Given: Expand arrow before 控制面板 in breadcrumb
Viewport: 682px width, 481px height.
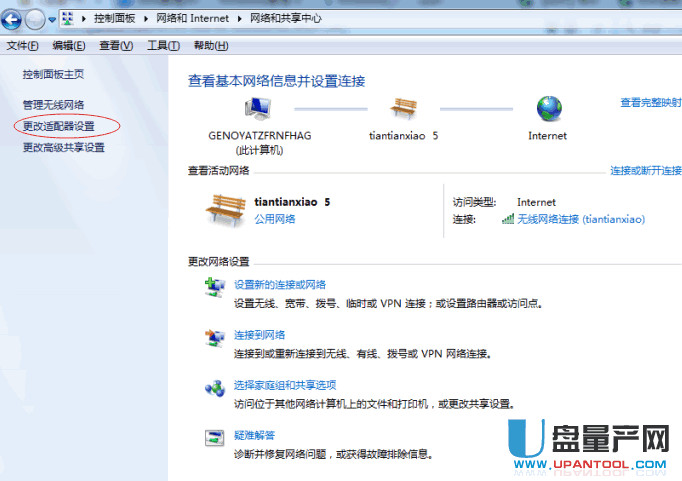Looking at the screenshot, I should [84, 19].
